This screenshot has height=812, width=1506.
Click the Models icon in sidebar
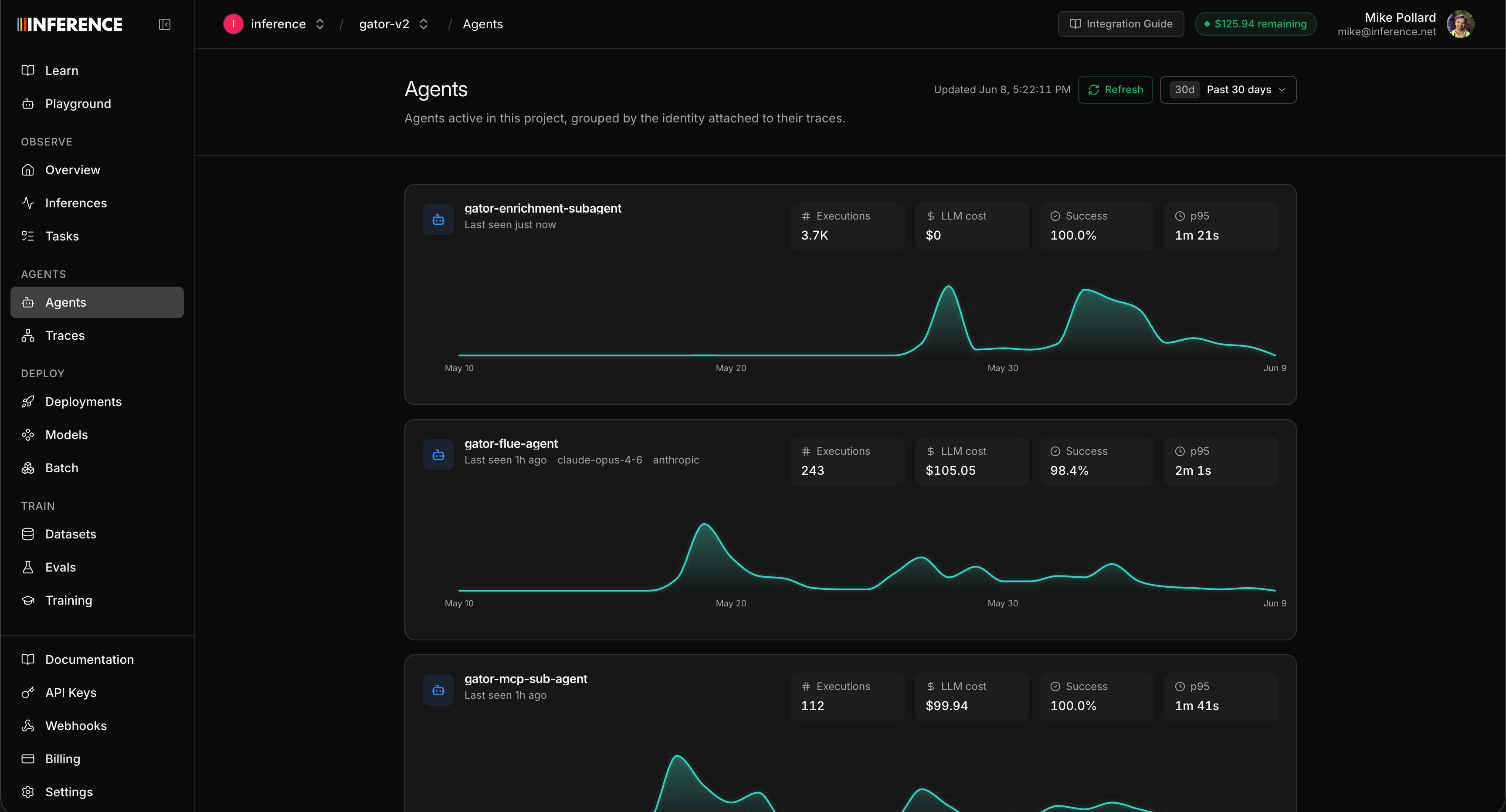tap(28, 434)
